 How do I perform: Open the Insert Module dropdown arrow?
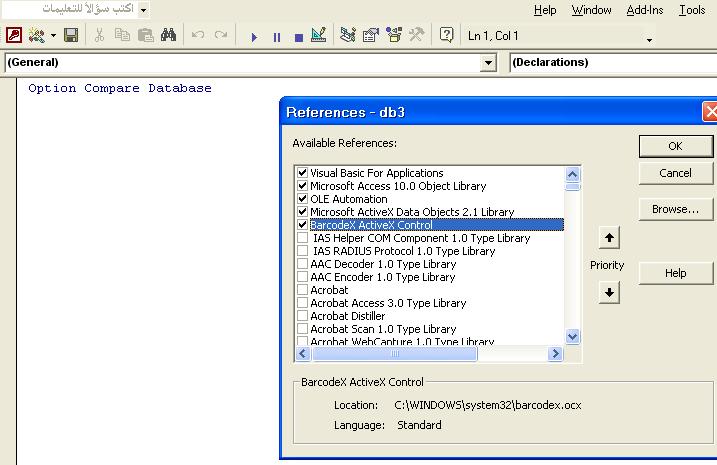pos(53,36)
